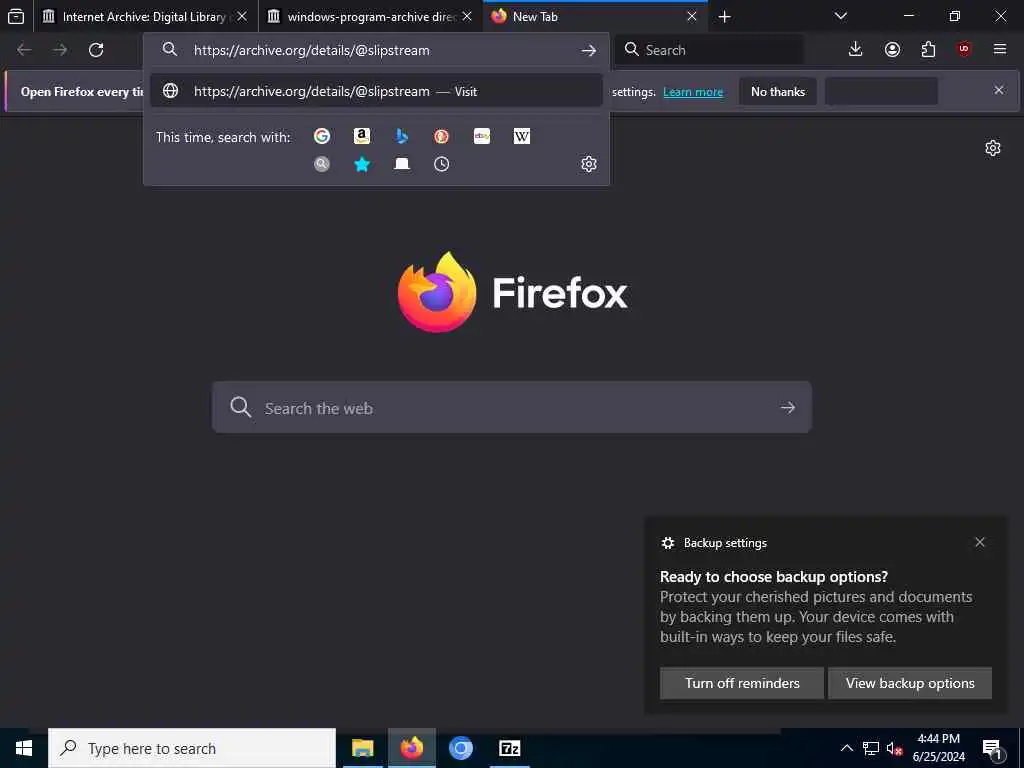1024x768 pixels.
Task: Search this time with eBay
Action: point(482,136)
